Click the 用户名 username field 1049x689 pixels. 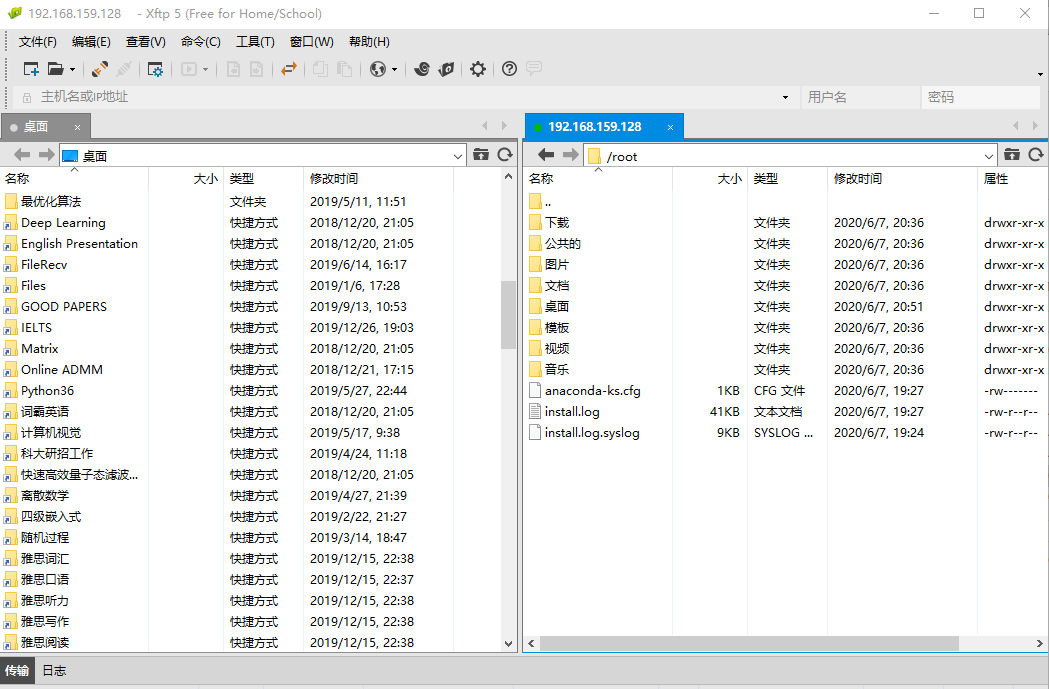[x=860, y=97]
